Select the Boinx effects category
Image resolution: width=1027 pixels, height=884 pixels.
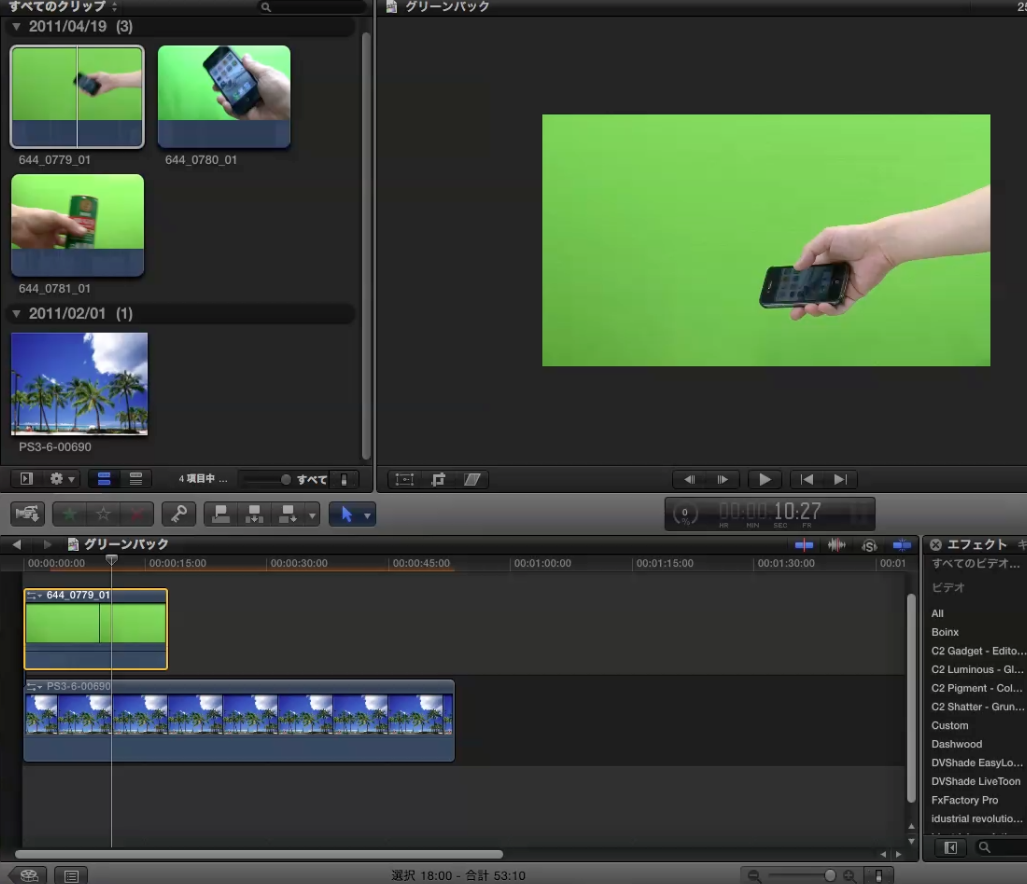coord(944,632)
